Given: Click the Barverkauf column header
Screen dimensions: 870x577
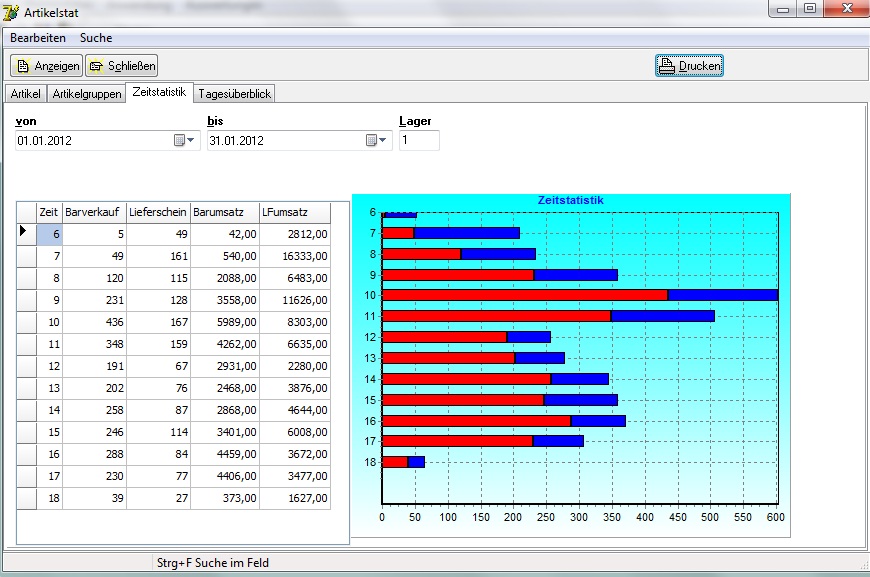Looking at the screenshot, I should (x=94, y=212).
